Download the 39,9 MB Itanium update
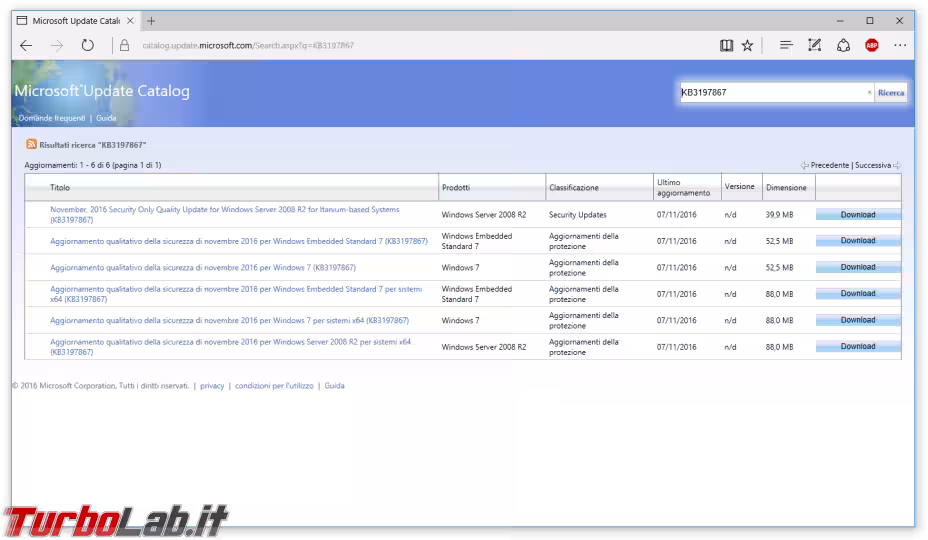 (858, 214)
